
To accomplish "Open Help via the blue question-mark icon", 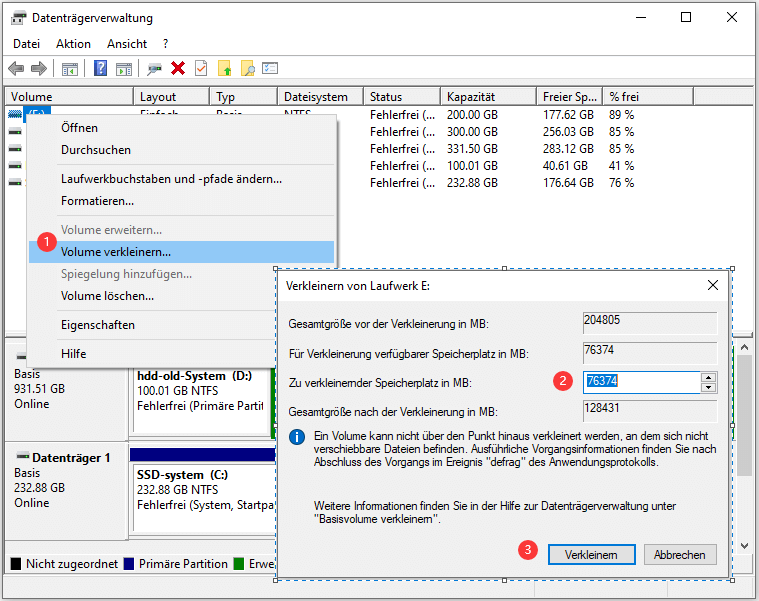I will pos(100,68).
